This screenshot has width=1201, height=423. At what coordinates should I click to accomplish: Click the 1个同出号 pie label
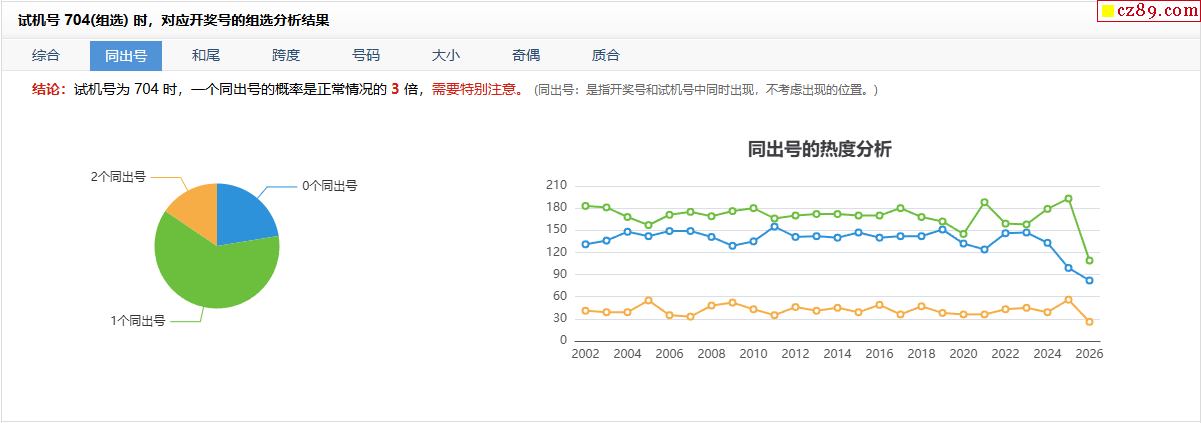(x=138, y=321)
